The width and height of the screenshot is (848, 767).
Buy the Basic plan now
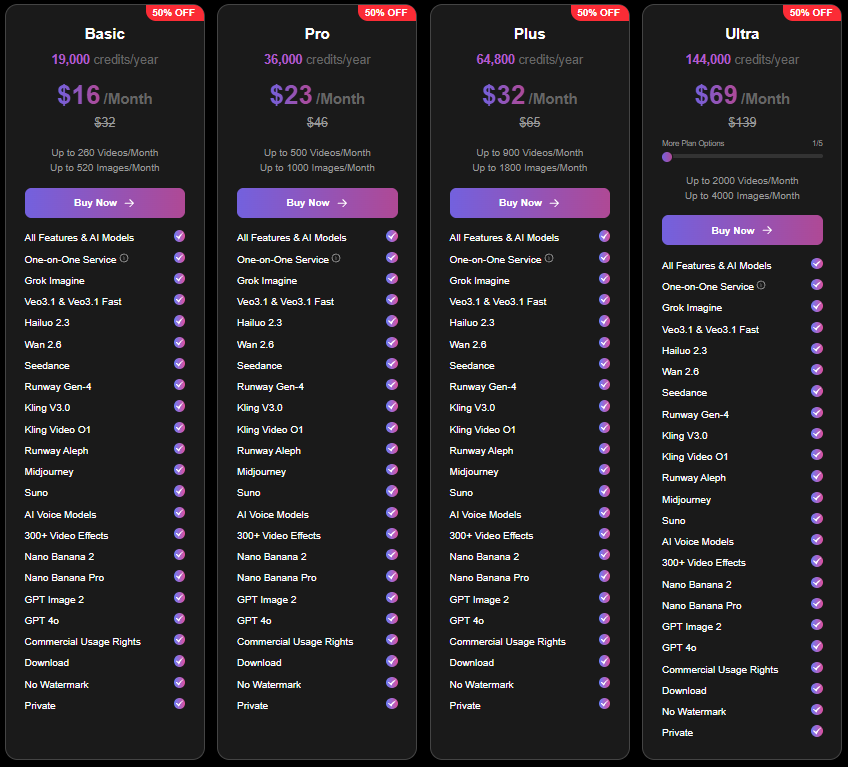105,203
